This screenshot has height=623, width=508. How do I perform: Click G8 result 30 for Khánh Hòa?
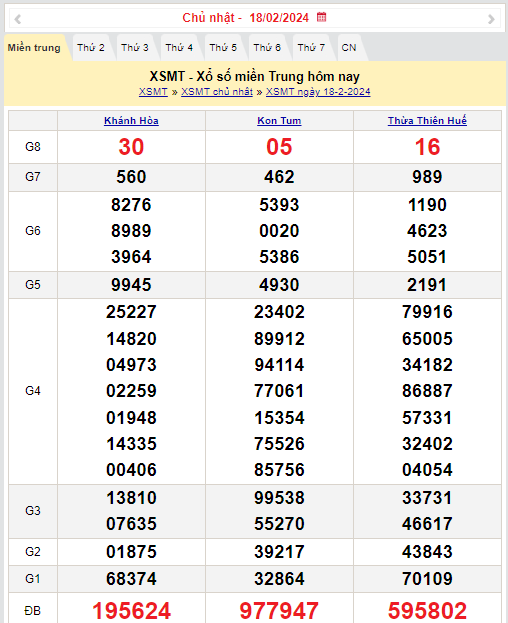pyautogui.click(x=131, y=147)
